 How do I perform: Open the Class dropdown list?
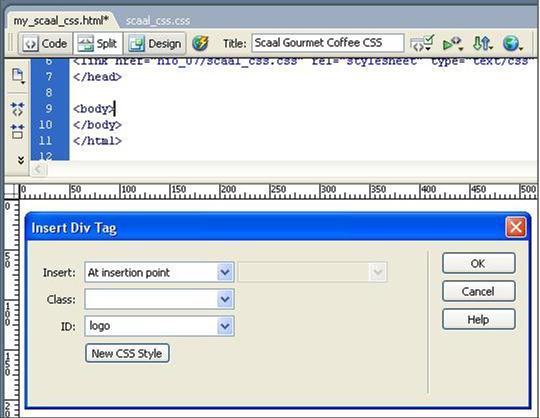click(x=225, y=299)
